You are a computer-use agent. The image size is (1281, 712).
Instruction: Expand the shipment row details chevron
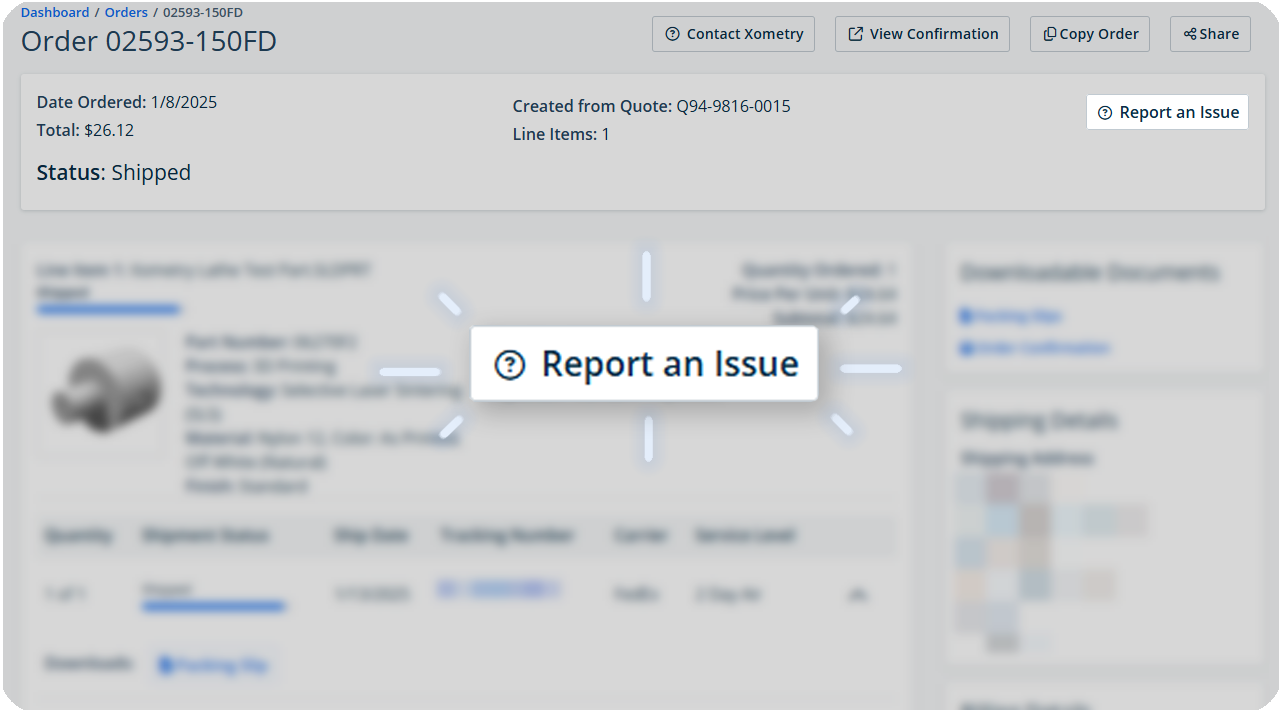coord(858,593)
